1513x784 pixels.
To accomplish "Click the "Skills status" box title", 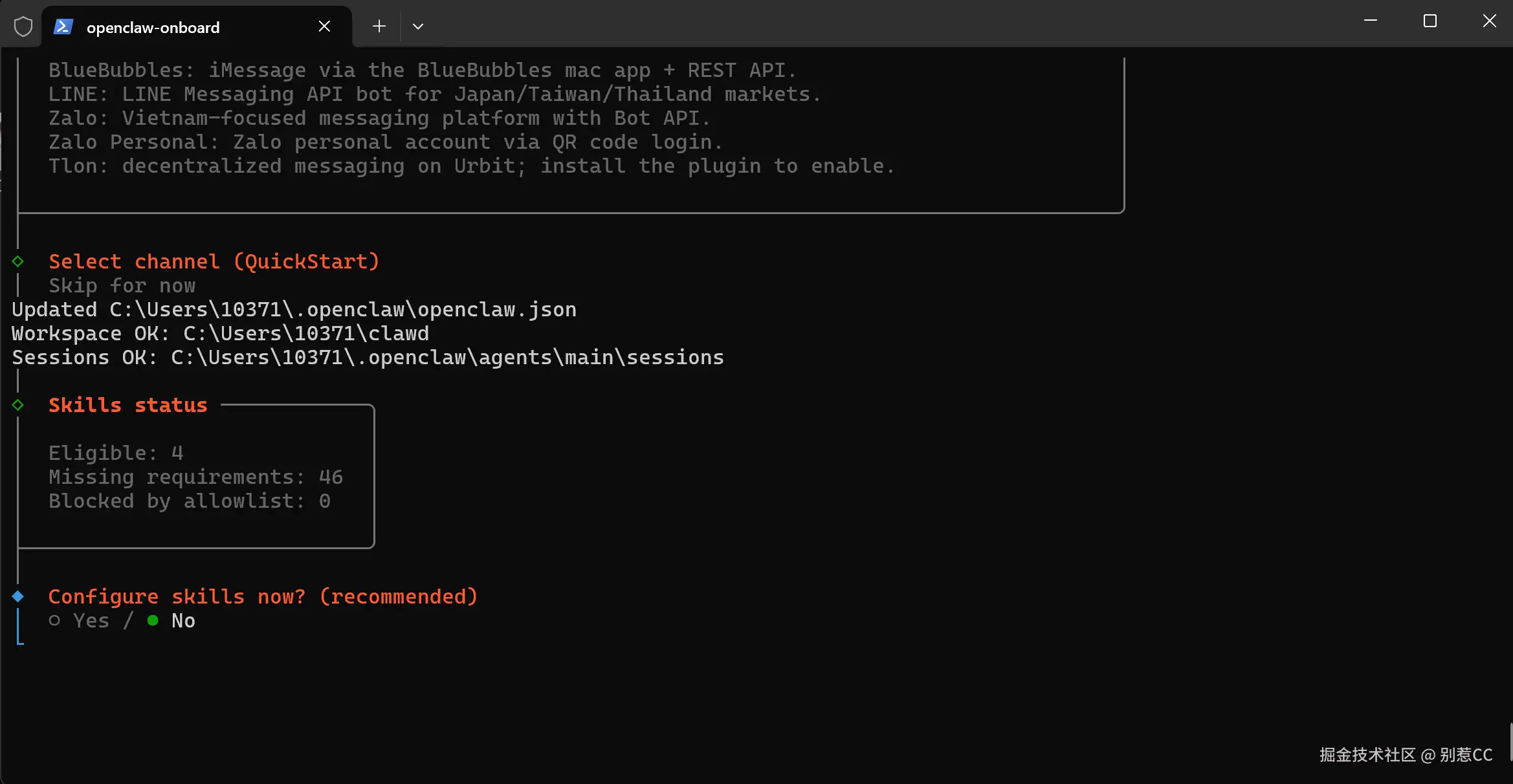I will pyautogui.click(x=128, y=405).
